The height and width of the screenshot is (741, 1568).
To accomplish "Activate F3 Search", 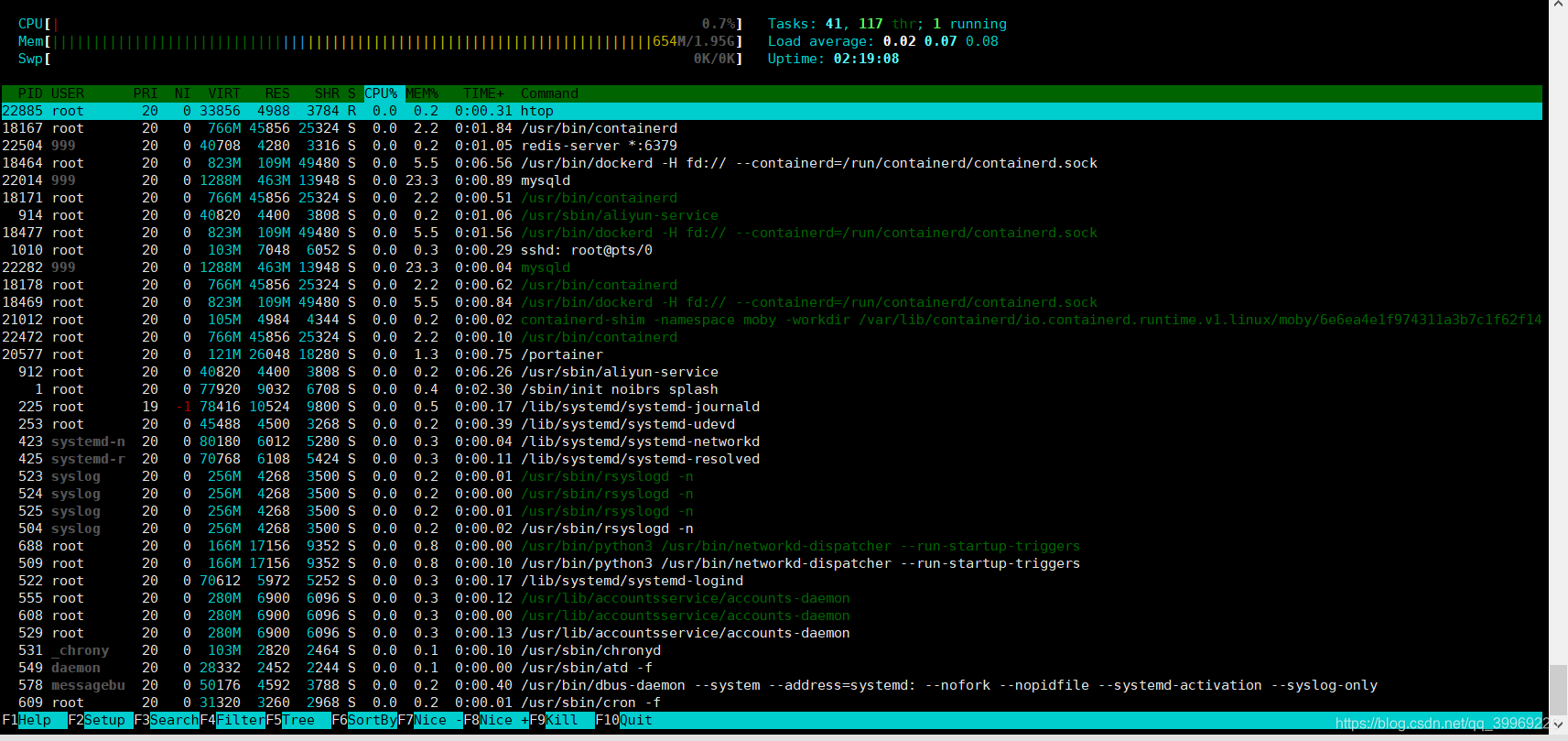I will (x=167, y=720).
